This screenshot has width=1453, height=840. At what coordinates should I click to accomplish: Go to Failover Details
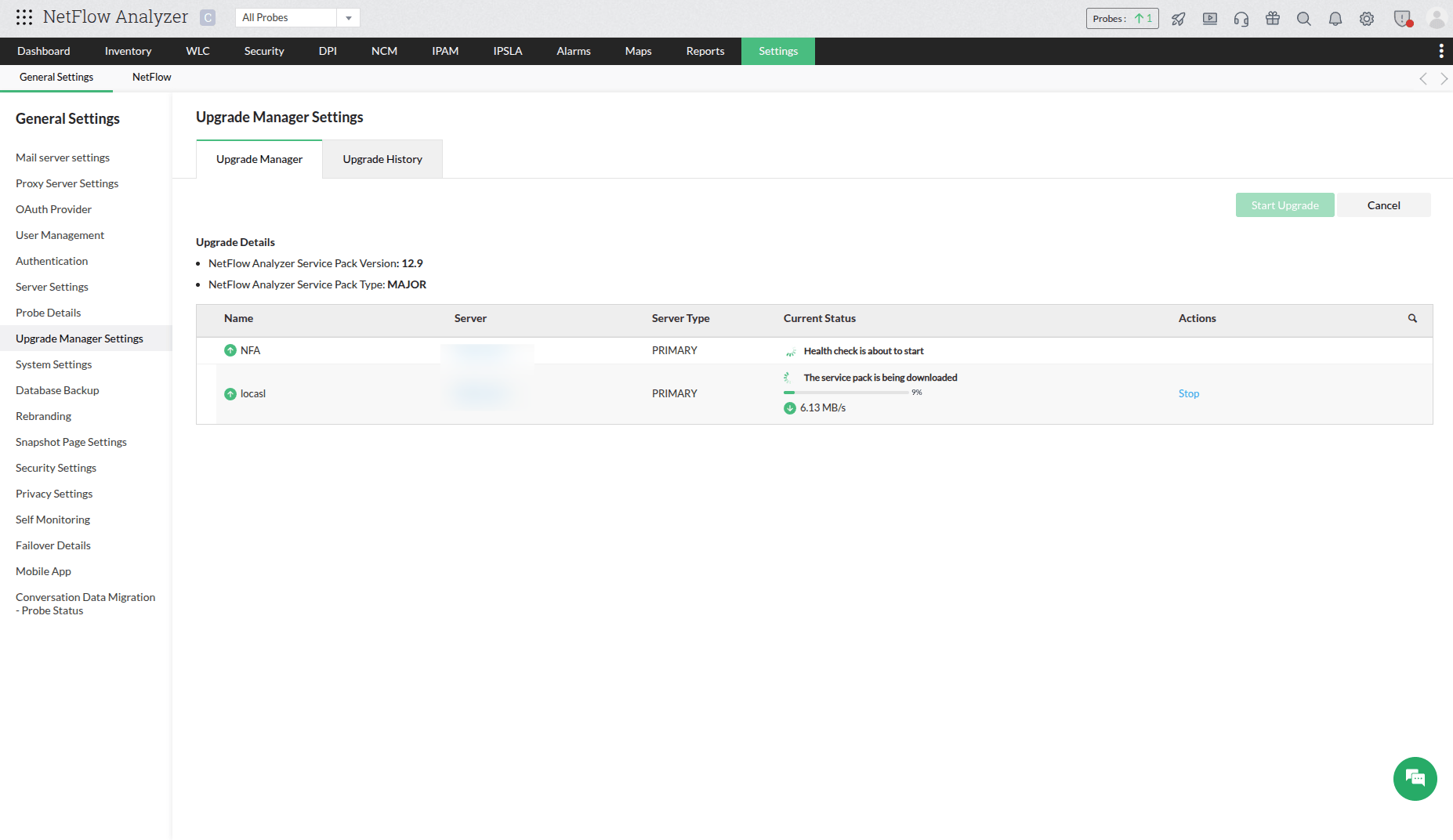[x=53, y=545]
